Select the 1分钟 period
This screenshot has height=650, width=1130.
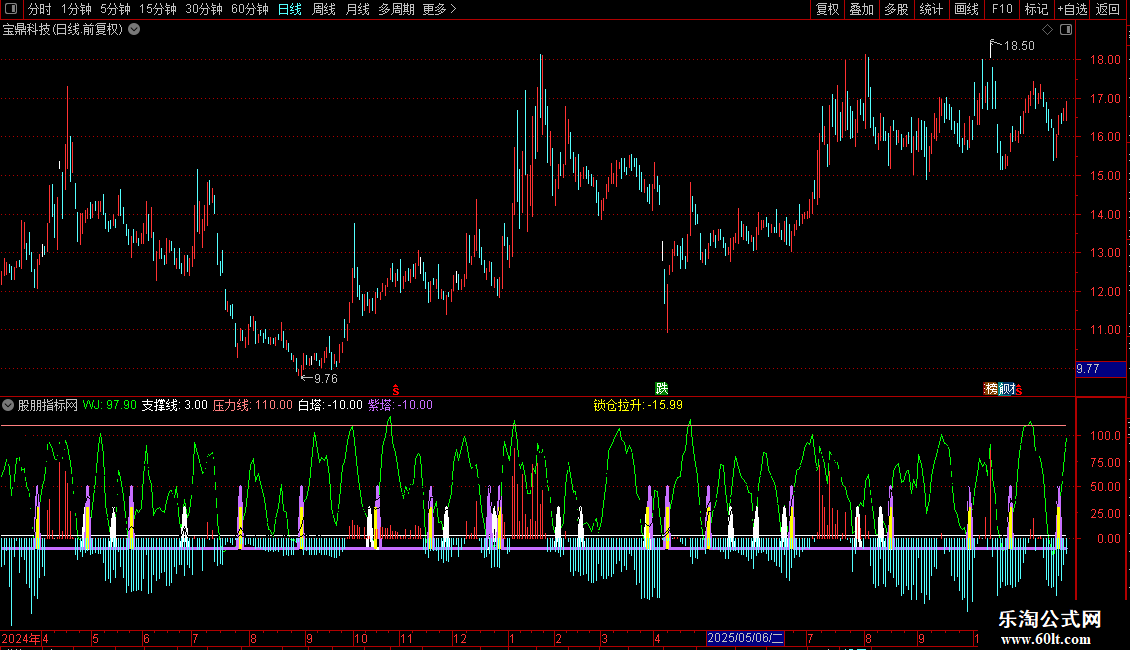pyautogui.click(x=76, y=9)
